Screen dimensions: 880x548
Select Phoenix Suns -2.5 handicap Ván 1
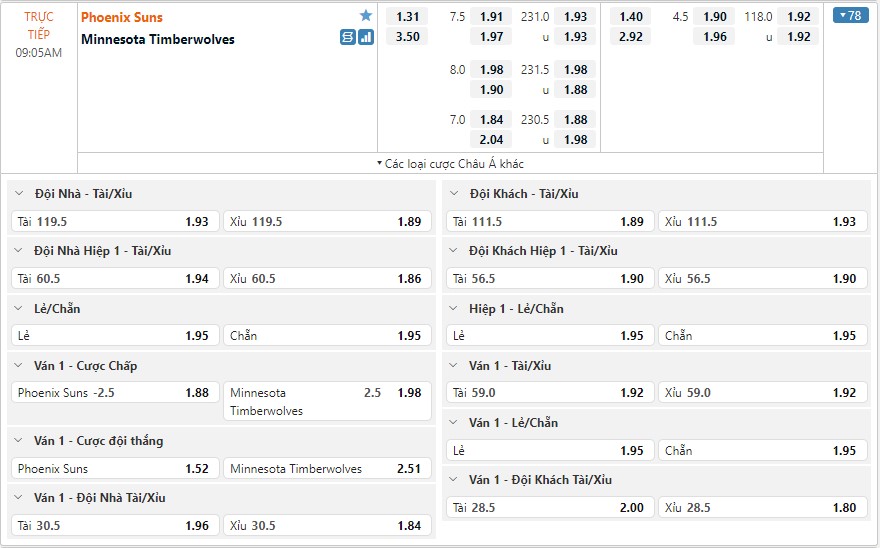pos(115,393)
